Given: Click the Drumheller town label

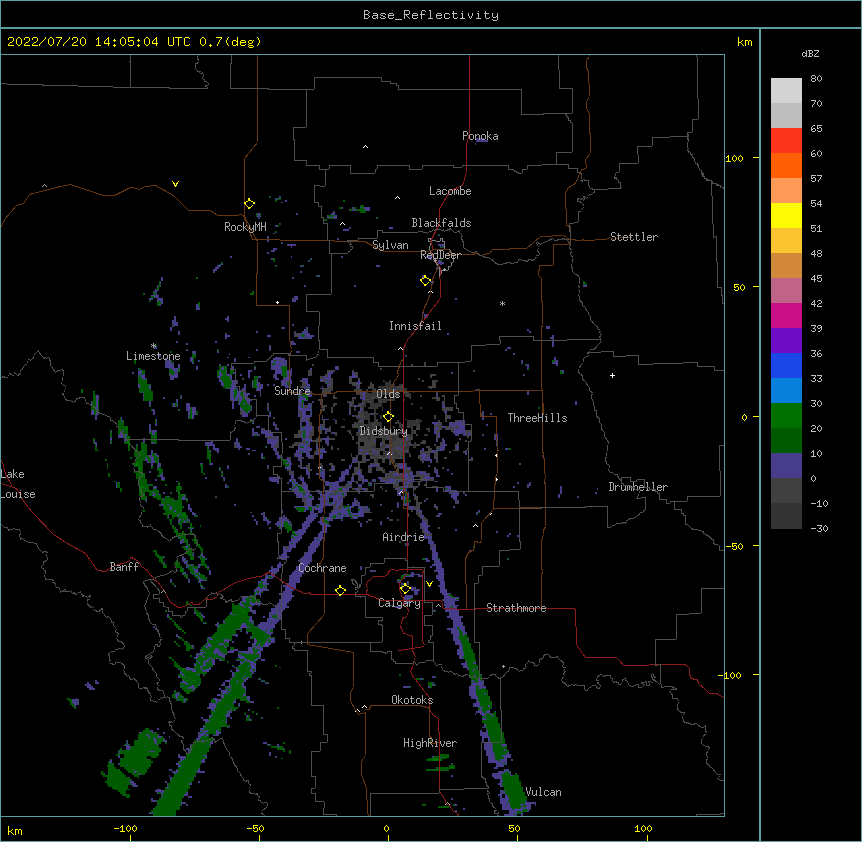Looking at the screenshot, I should 638,487.
